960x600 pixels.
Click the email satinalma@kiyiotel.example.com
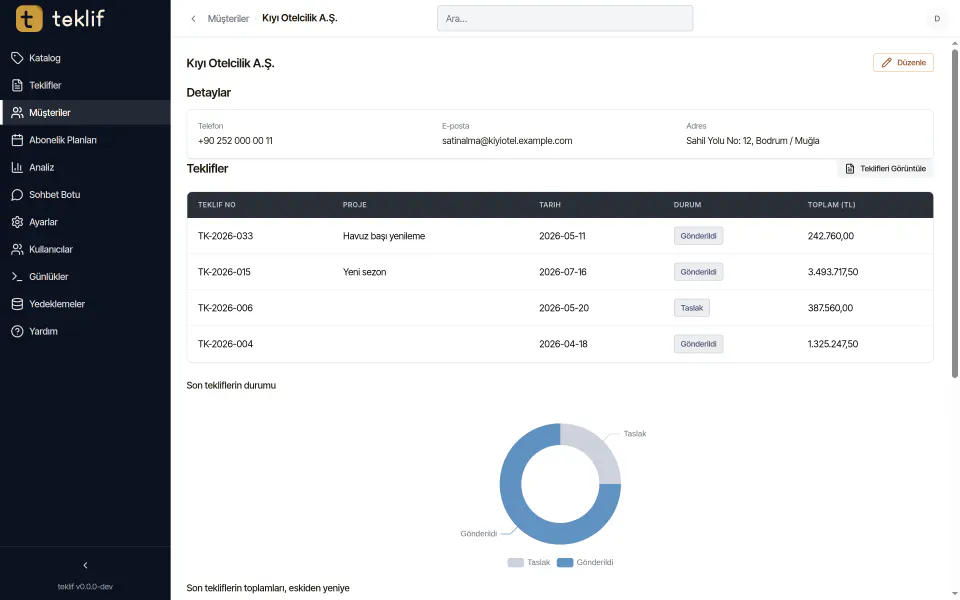click(x=507, y=141)
